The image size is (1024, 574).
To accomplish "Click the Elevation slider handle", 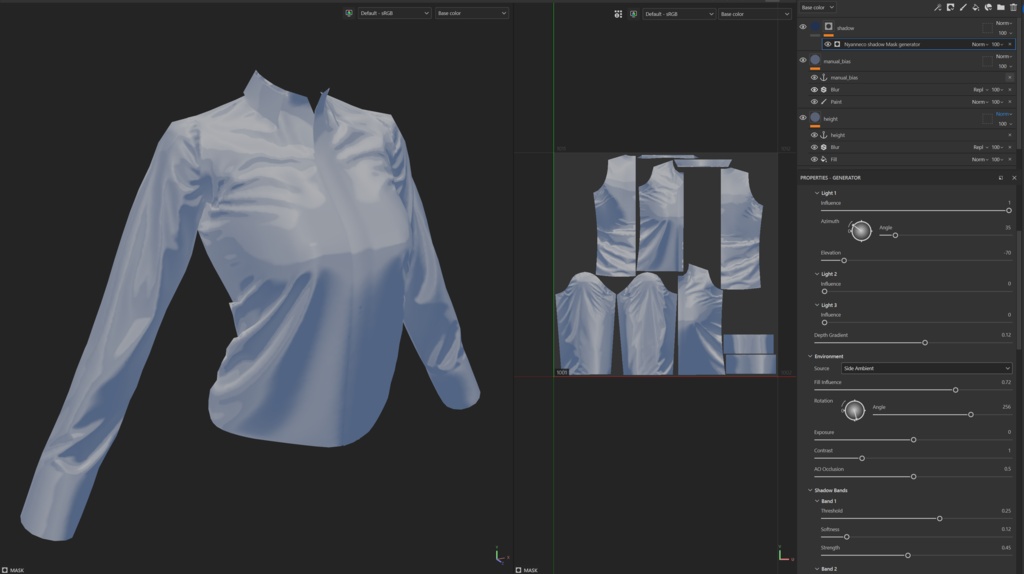I will (844, 260).
